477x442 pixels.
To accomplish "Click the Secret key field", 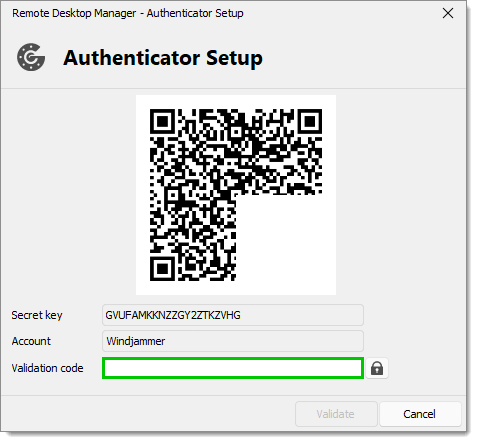I will click(x=233, y=315).
